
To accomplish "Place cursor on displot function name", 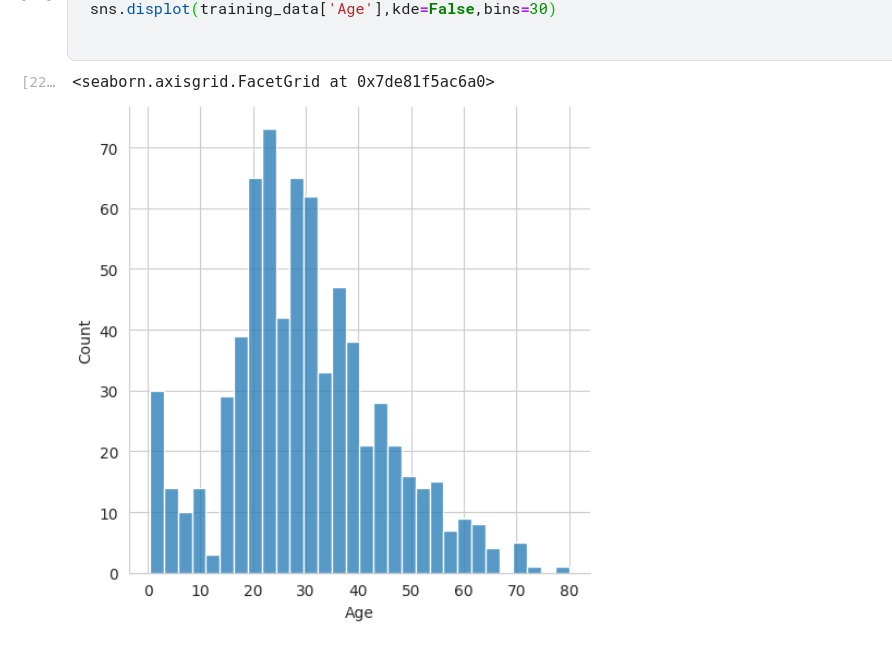I will coord(158,9).
